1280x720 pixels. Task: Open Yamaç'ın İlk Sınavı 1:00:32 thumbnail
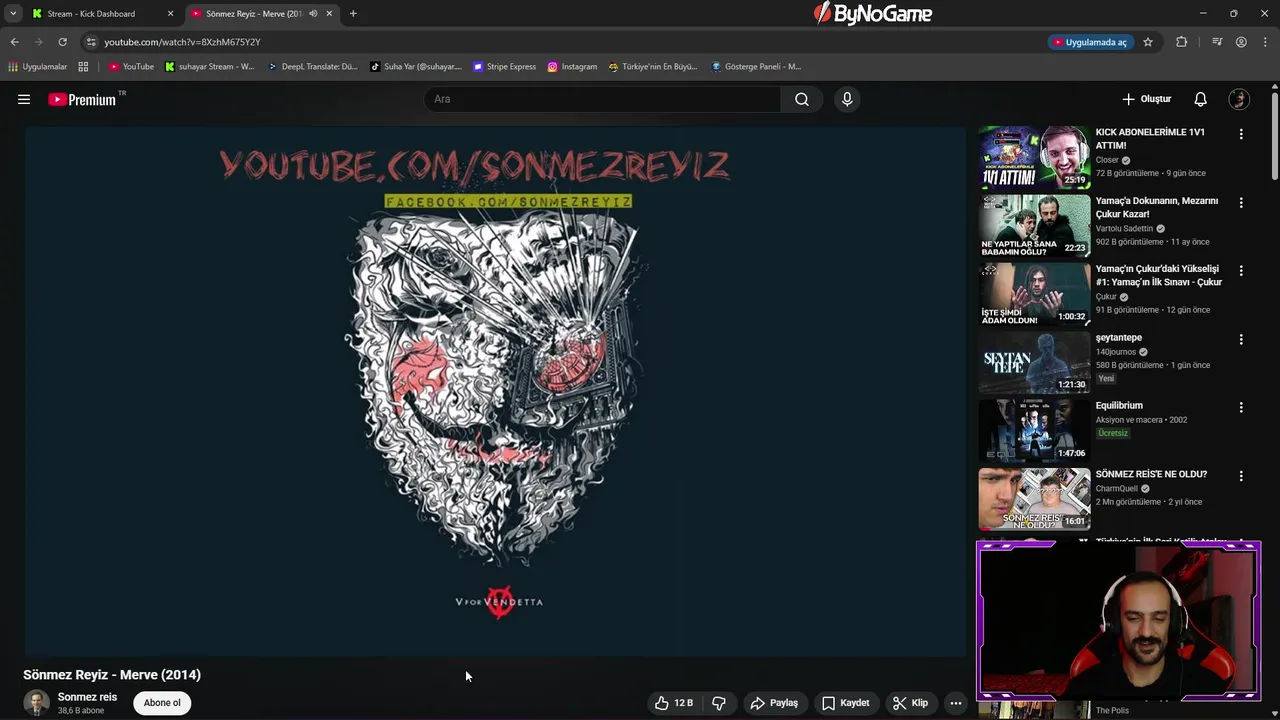tap(1034, 295)
